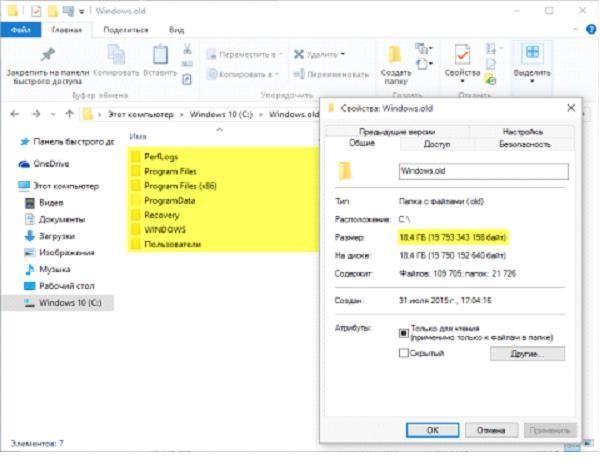Click the Copy icon in the ribbon
Screen dimensions: 600x471
point(116,55)
